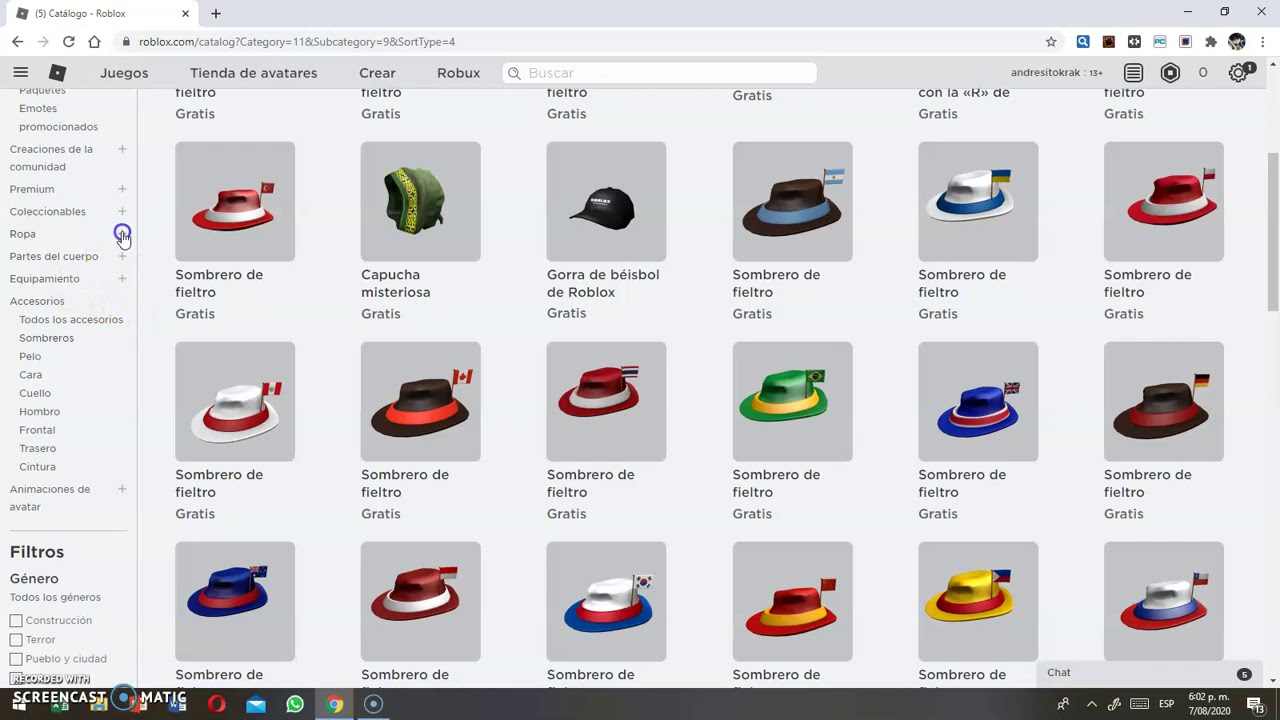The image size is (1280, 720).
Task: Click black Roblox baseball cap thumbnail
Action: tap(606, 201)
